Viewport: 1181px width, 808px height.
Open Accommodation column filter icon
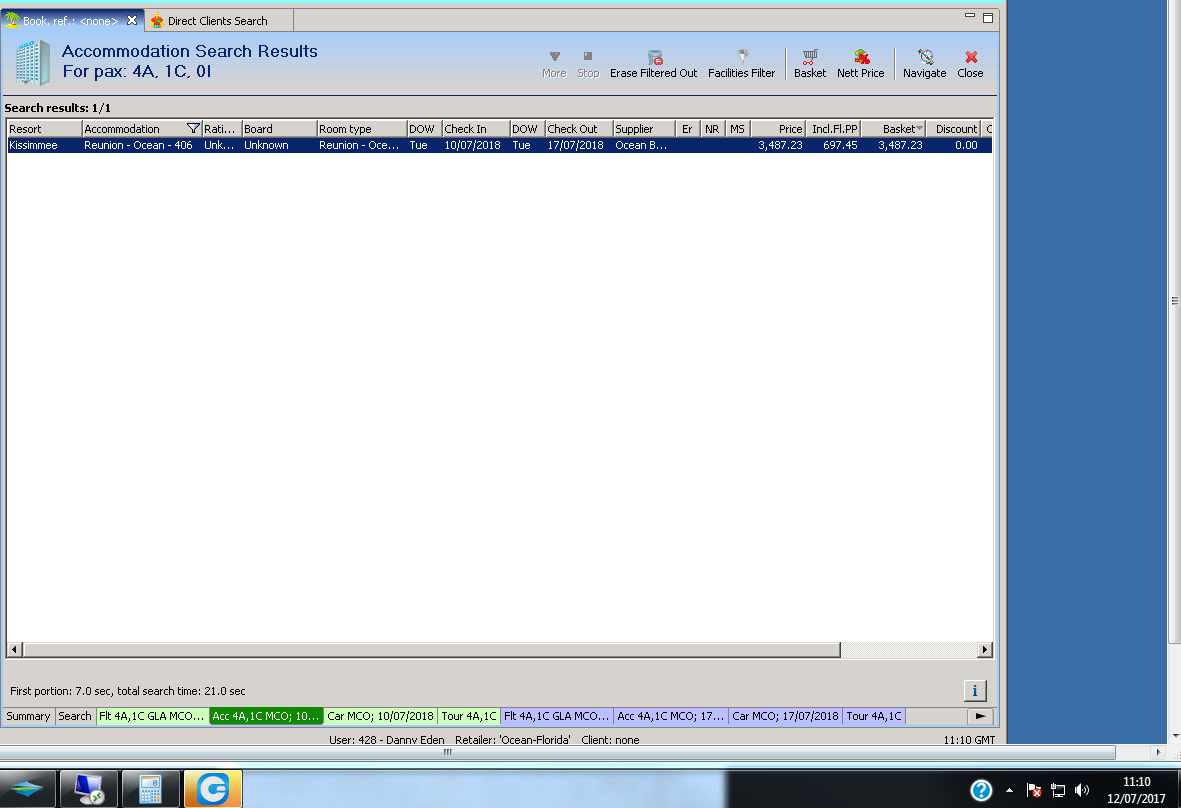click(193, 129)
